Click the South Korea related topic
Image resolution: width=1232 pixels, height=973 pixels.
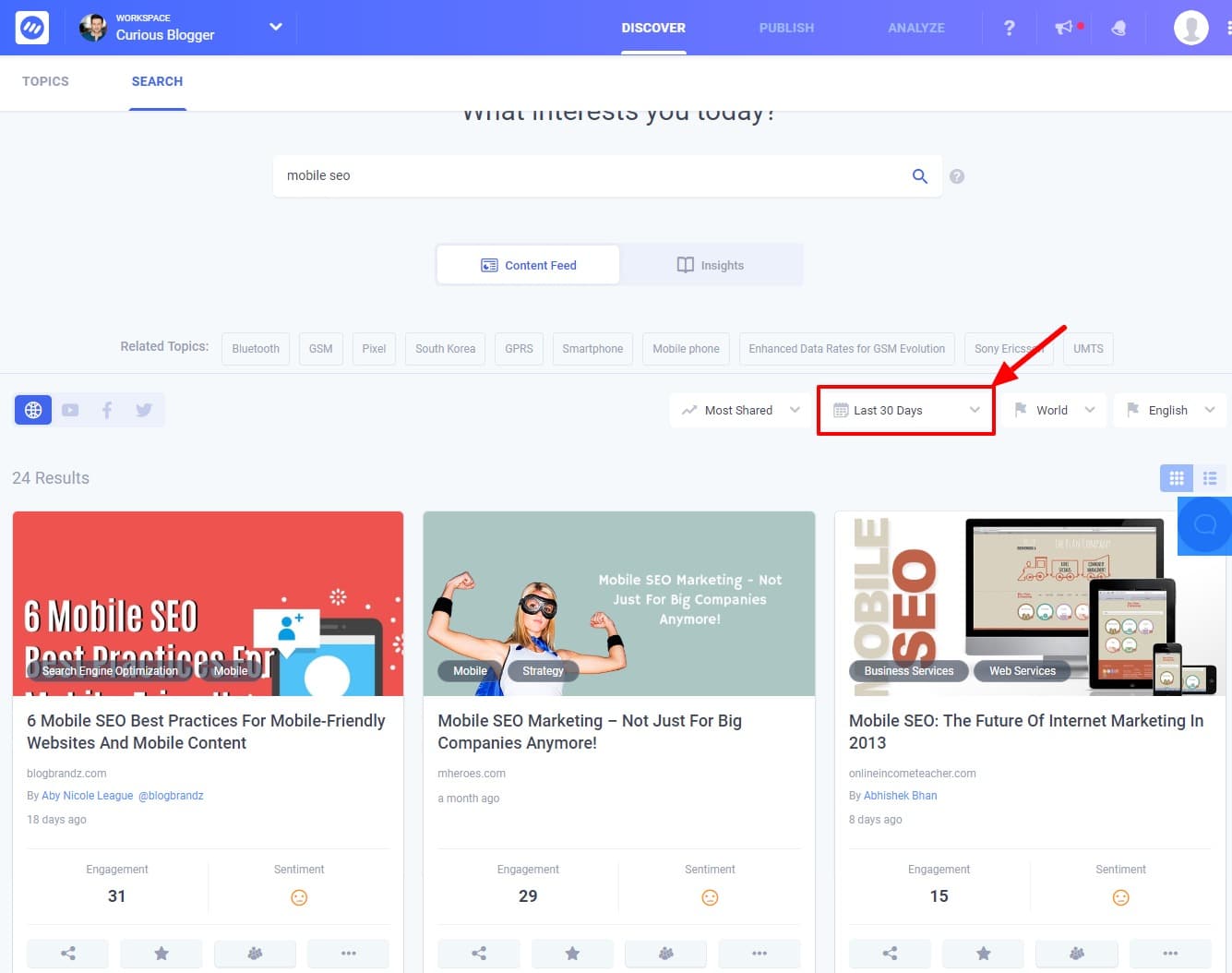click(445, 349)
